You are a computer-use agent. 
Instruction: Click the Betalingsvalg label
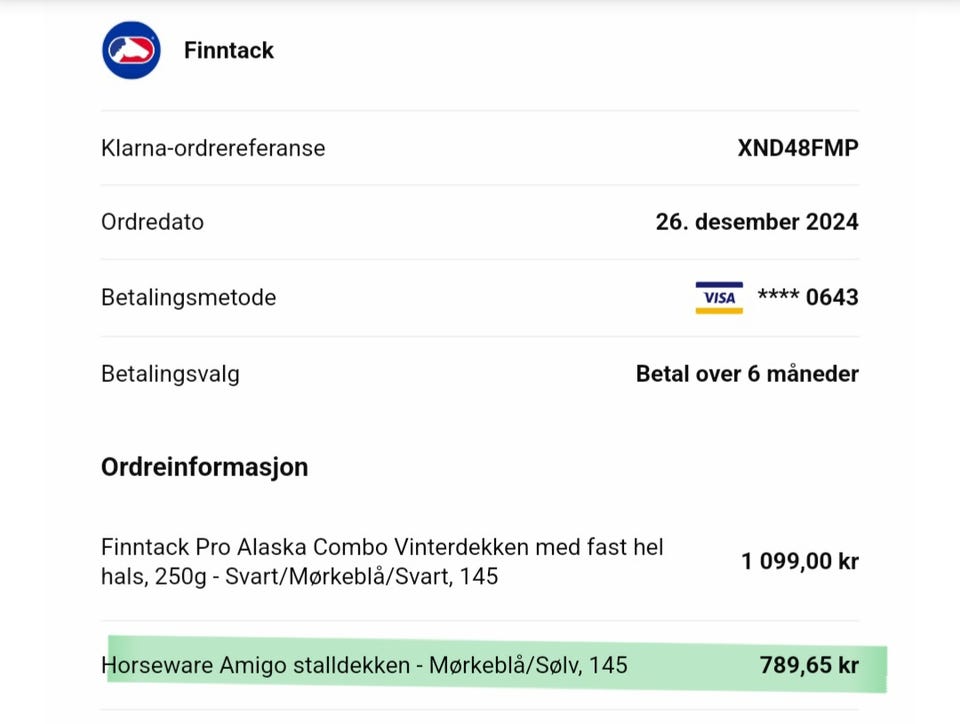(x=170, y=374)
